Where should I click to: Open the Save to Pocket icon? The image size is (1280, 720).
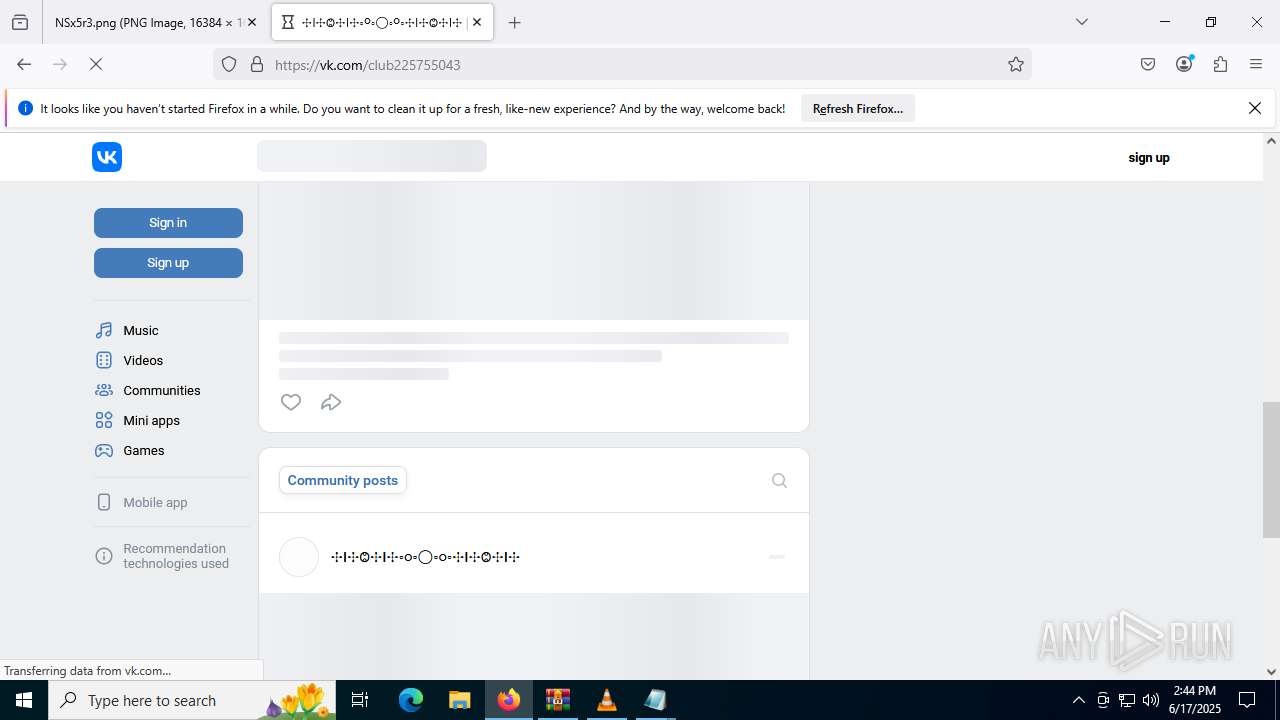[x=1148, y=64]
